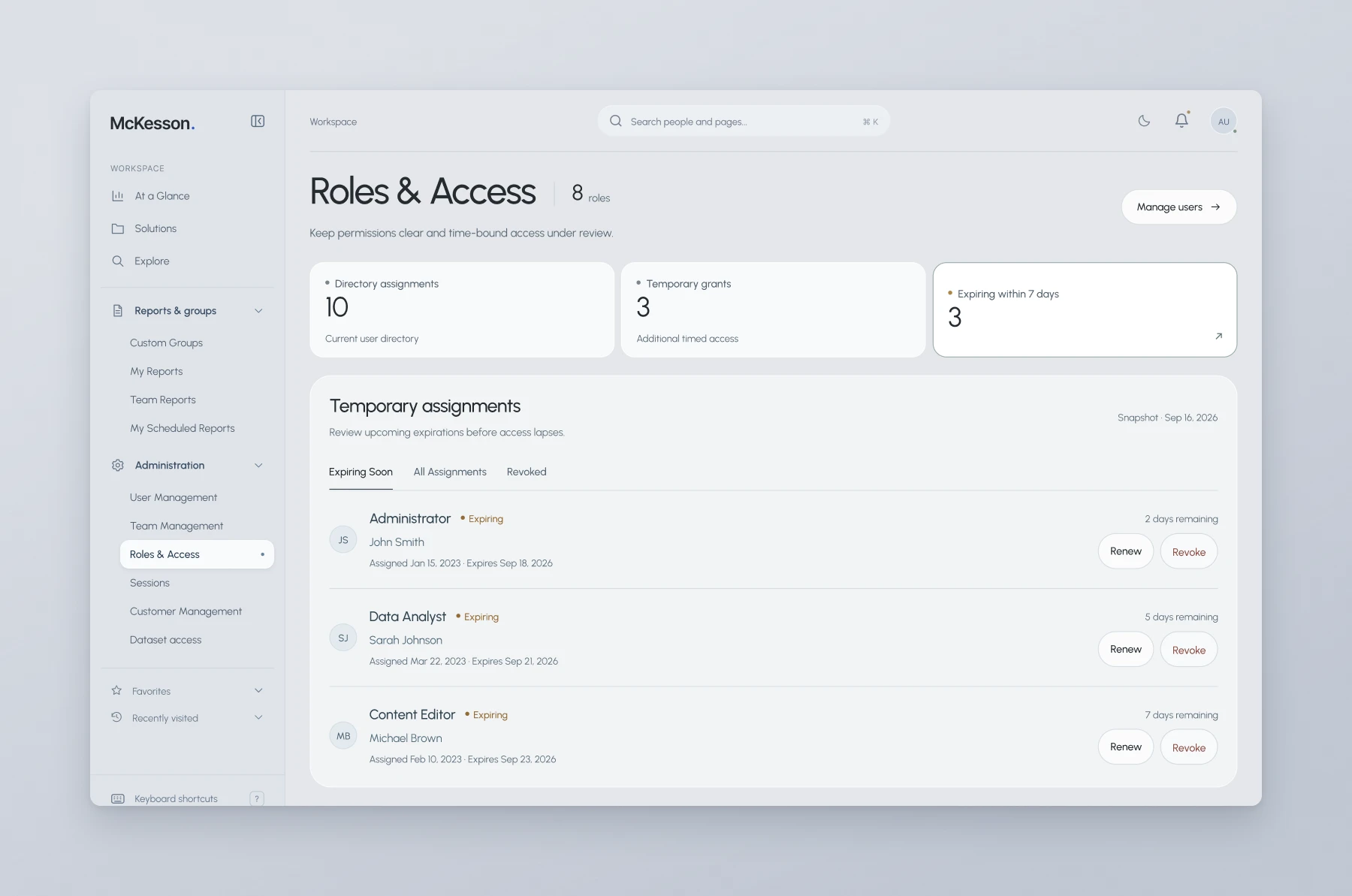Collapse the Administration section chevron
1352x896 pixels.
258,466
